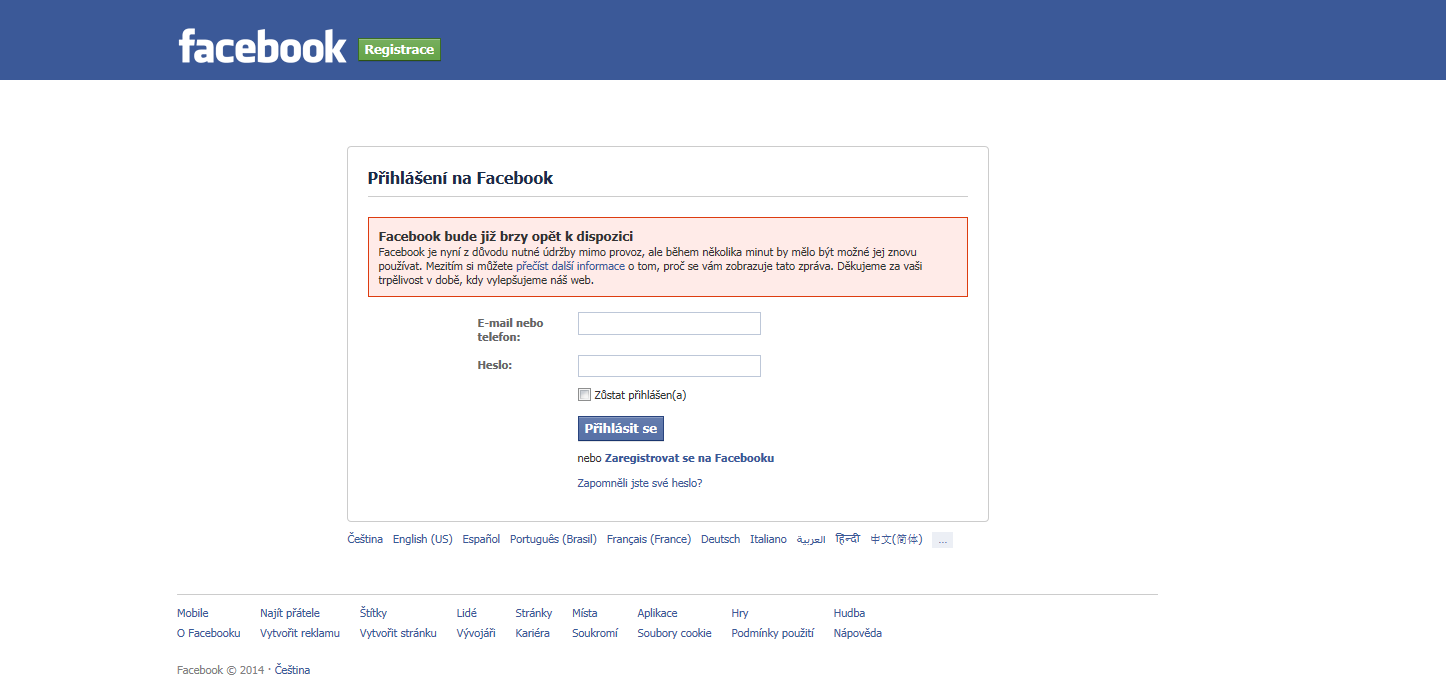This screenshot has width=1446, height=675.
Task: Focus the E-mail nebo telefon field
Action: [669, 323]
